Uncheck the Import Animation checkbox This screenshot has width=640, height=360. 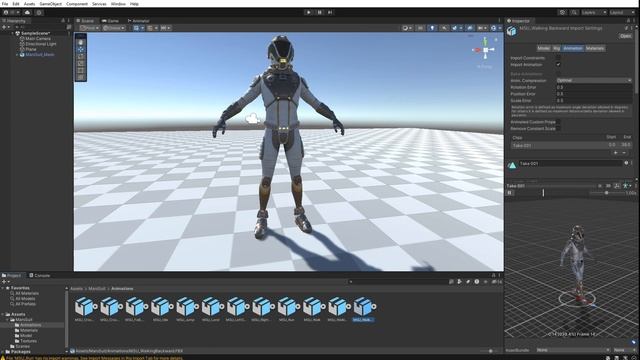pos(558,64)
